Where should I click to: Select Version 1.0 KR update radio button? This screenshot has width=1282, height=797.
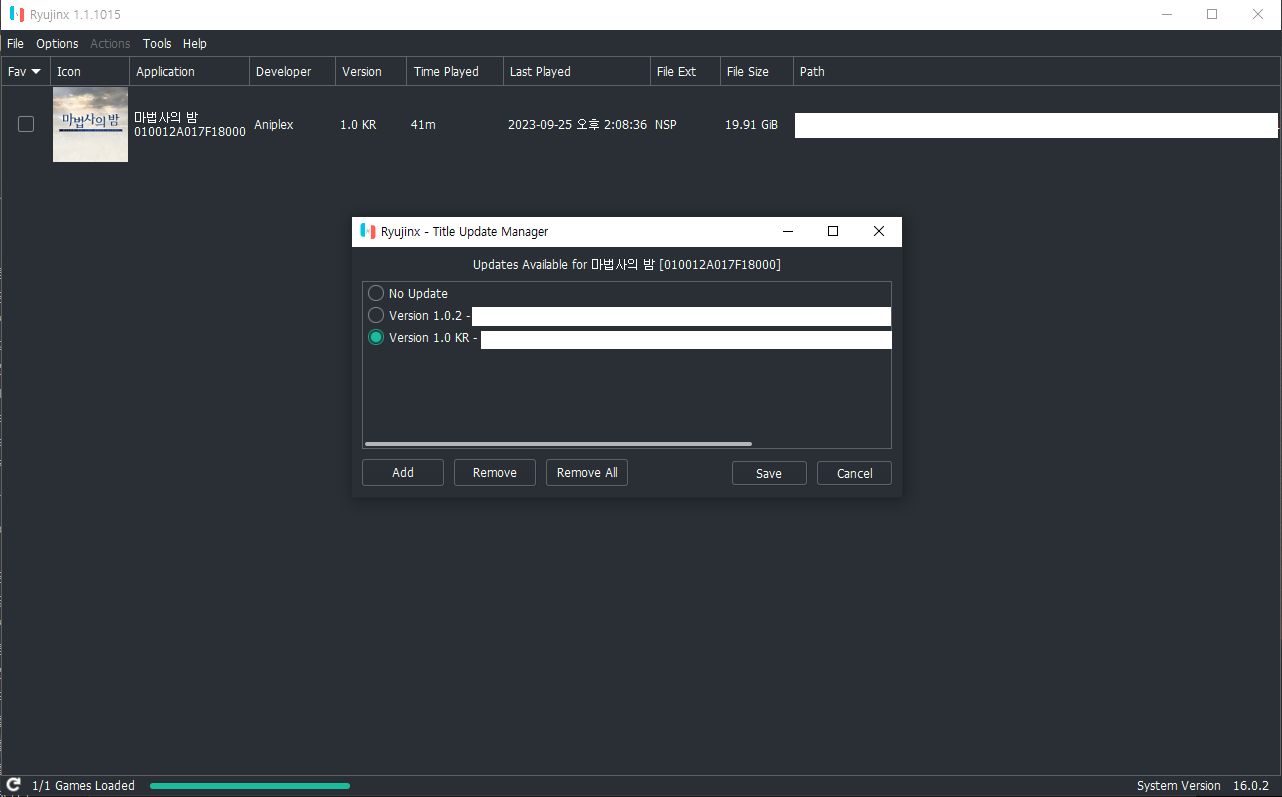(376, 337)
